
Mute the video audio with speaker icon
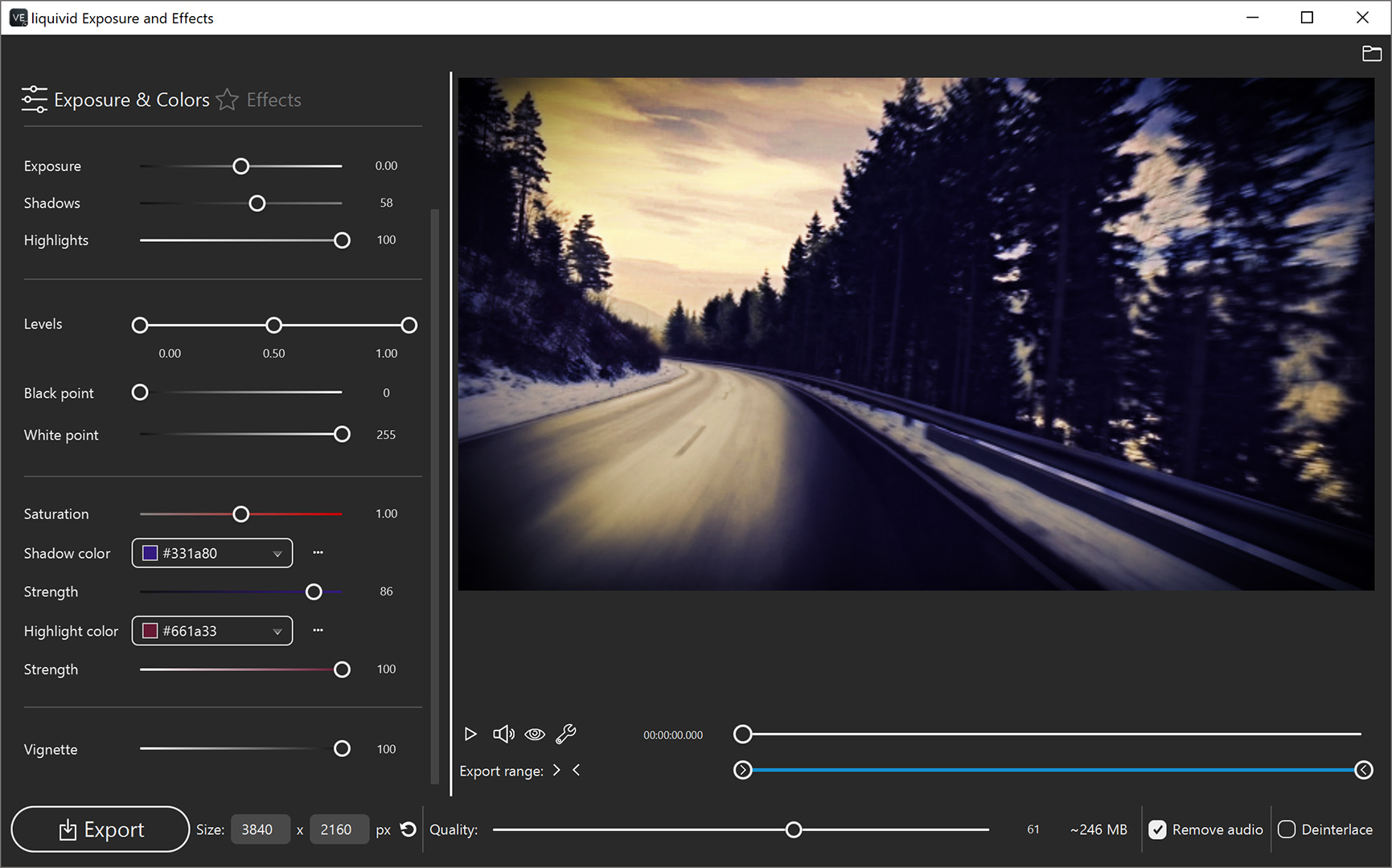[x=503, y=734]
